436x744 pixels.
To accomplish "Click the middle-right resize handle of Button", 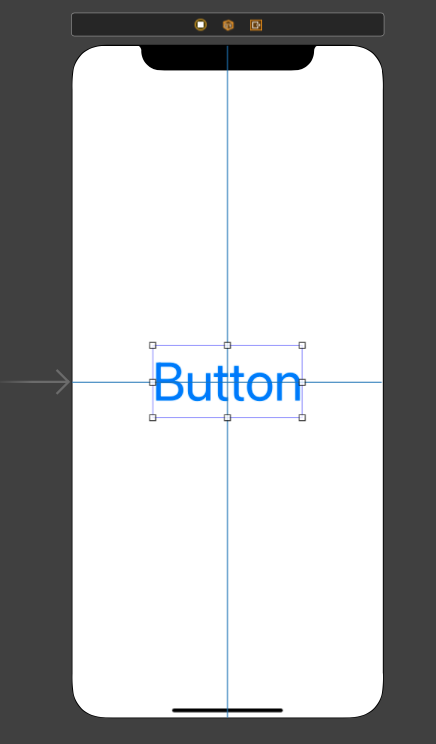I will click(x=302, y=382).
